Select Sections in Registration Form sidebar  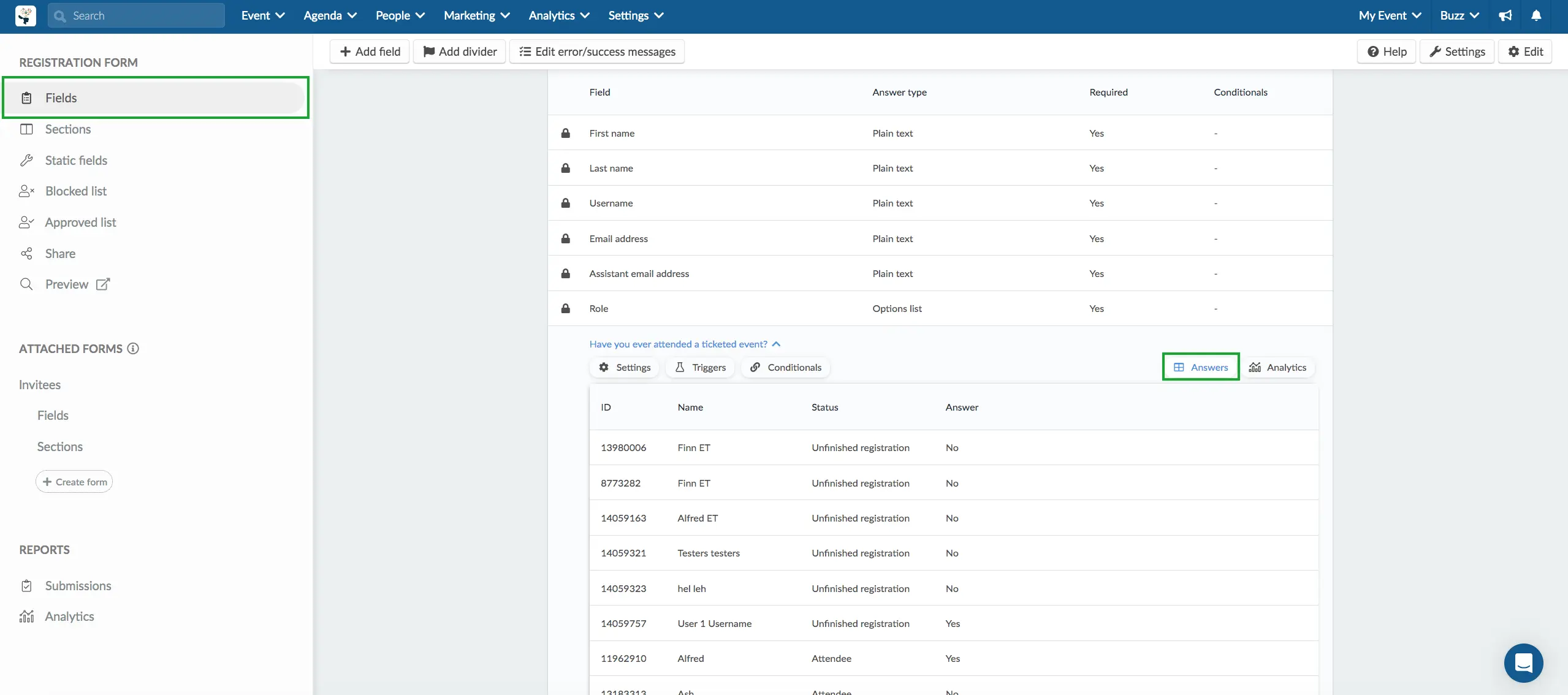click(x=67, y=129)
